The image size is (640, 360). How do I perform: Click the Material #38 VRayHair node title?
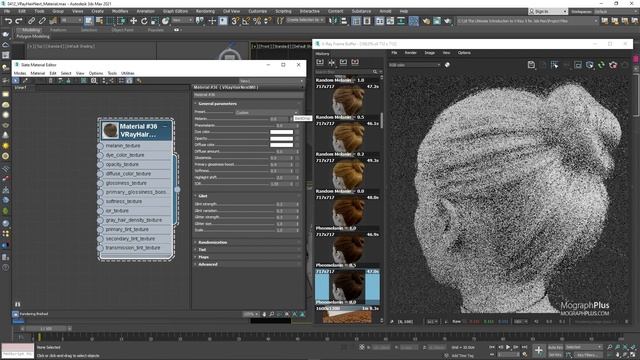(x=138, y=130)
